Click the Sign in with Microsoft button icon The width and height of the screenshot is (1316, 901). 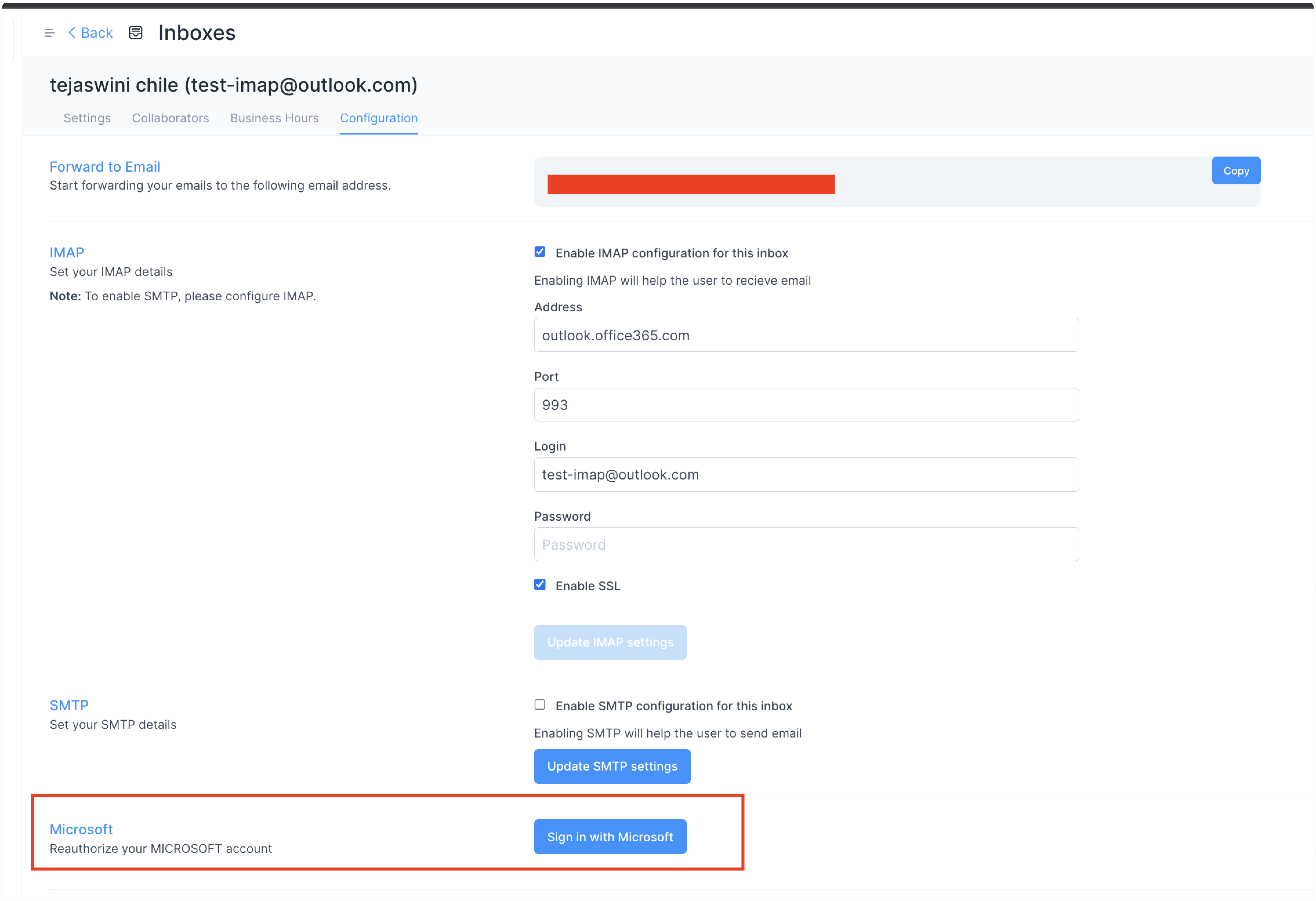pos(611,836)
